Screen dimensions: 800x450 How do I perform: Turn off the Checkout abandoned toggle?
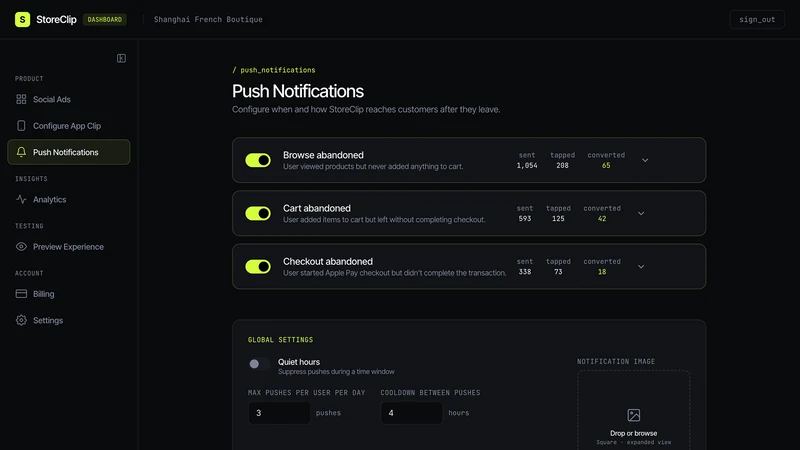tap(258, 266)
